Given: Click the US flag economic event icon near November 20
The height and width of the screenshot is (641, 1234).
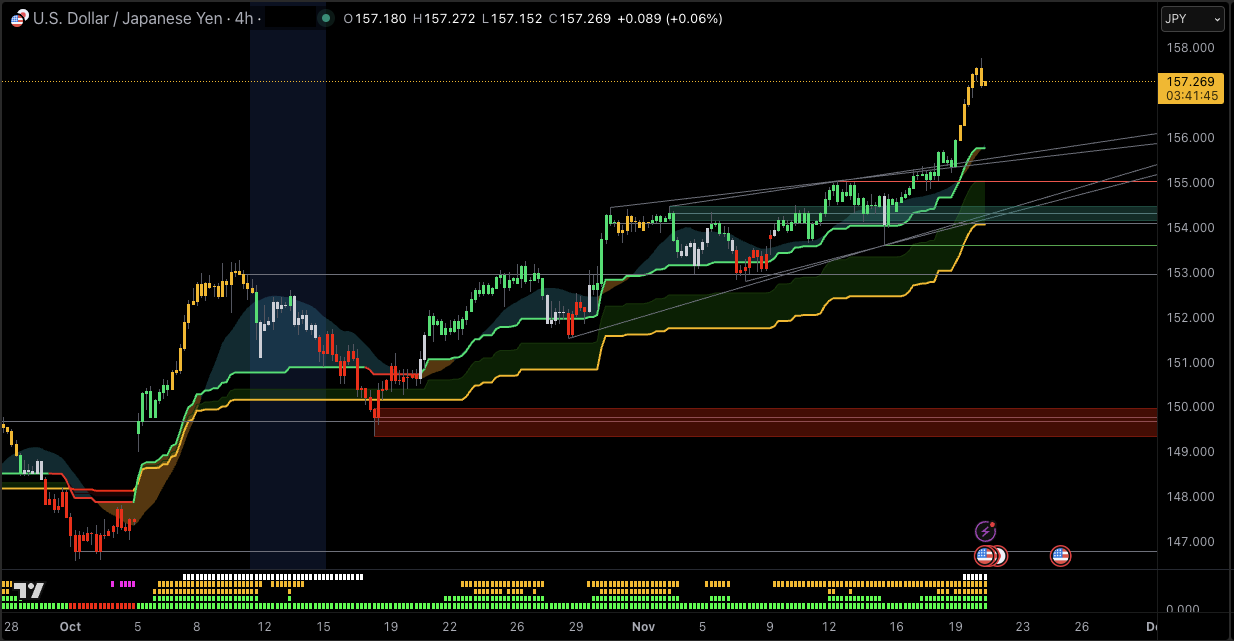Looking at the screenshot, I should click(x=1060, y=555).
